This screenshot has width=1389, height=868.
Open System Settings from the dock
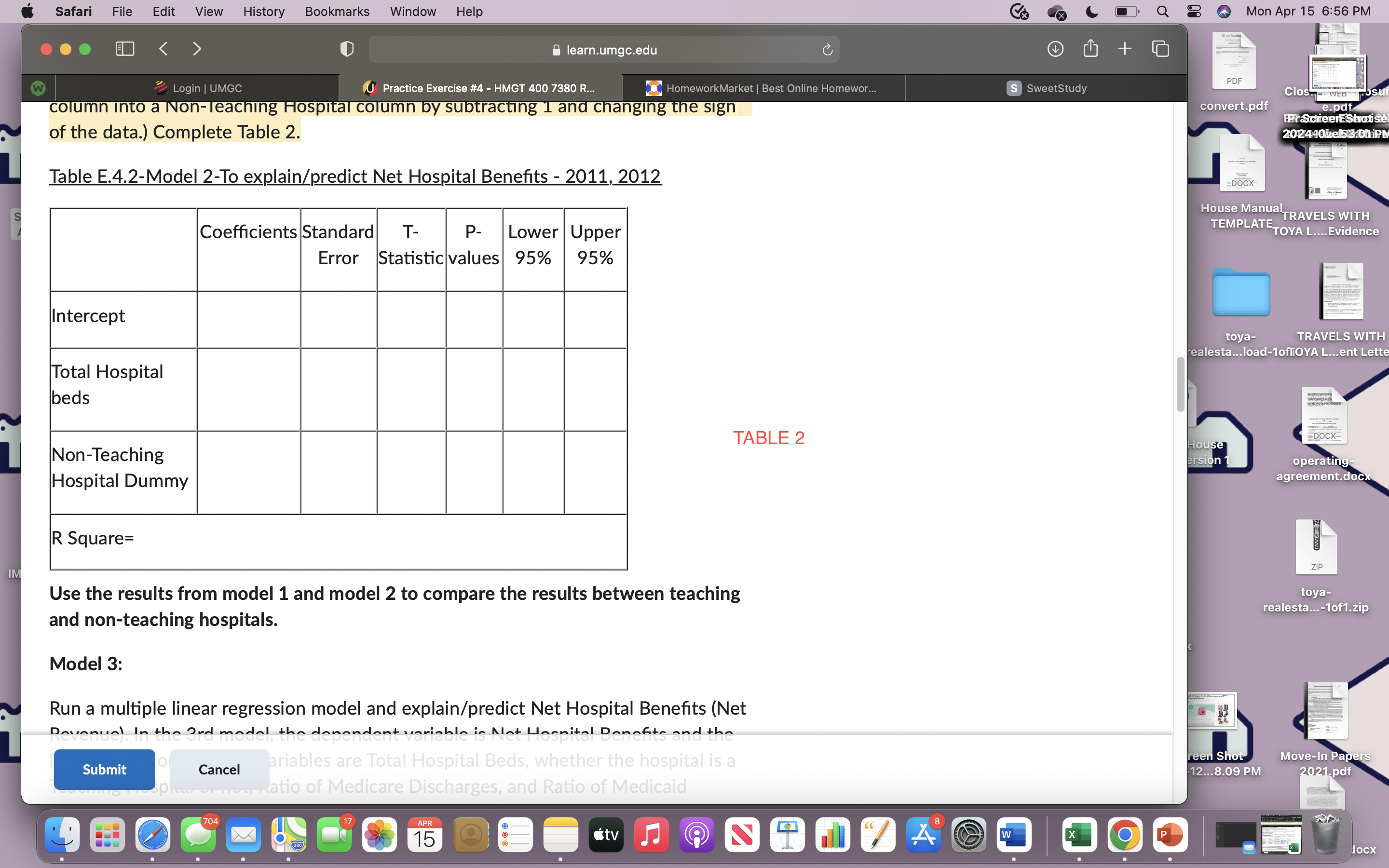click(x=969, y=835)
